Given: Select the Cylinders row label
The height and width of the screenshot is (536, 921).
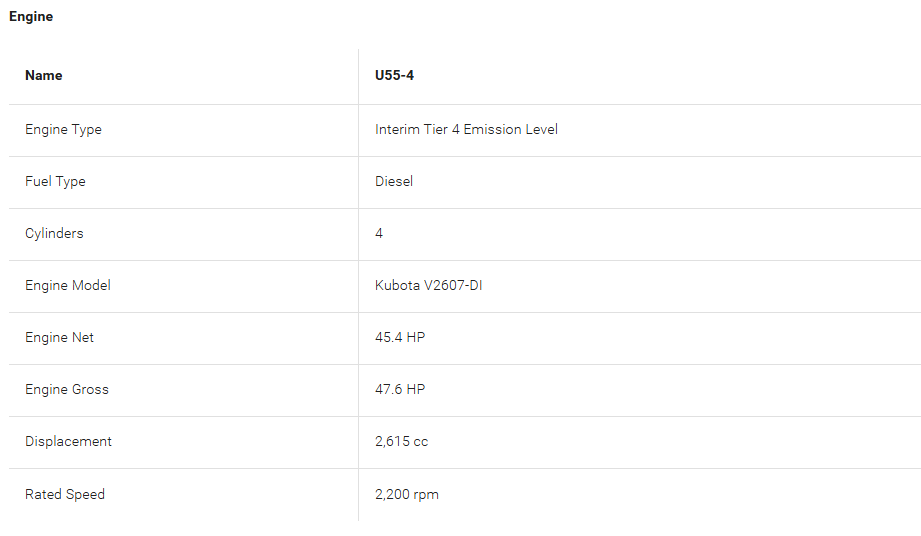Looking at the screenshot, I should coord(54,234).
